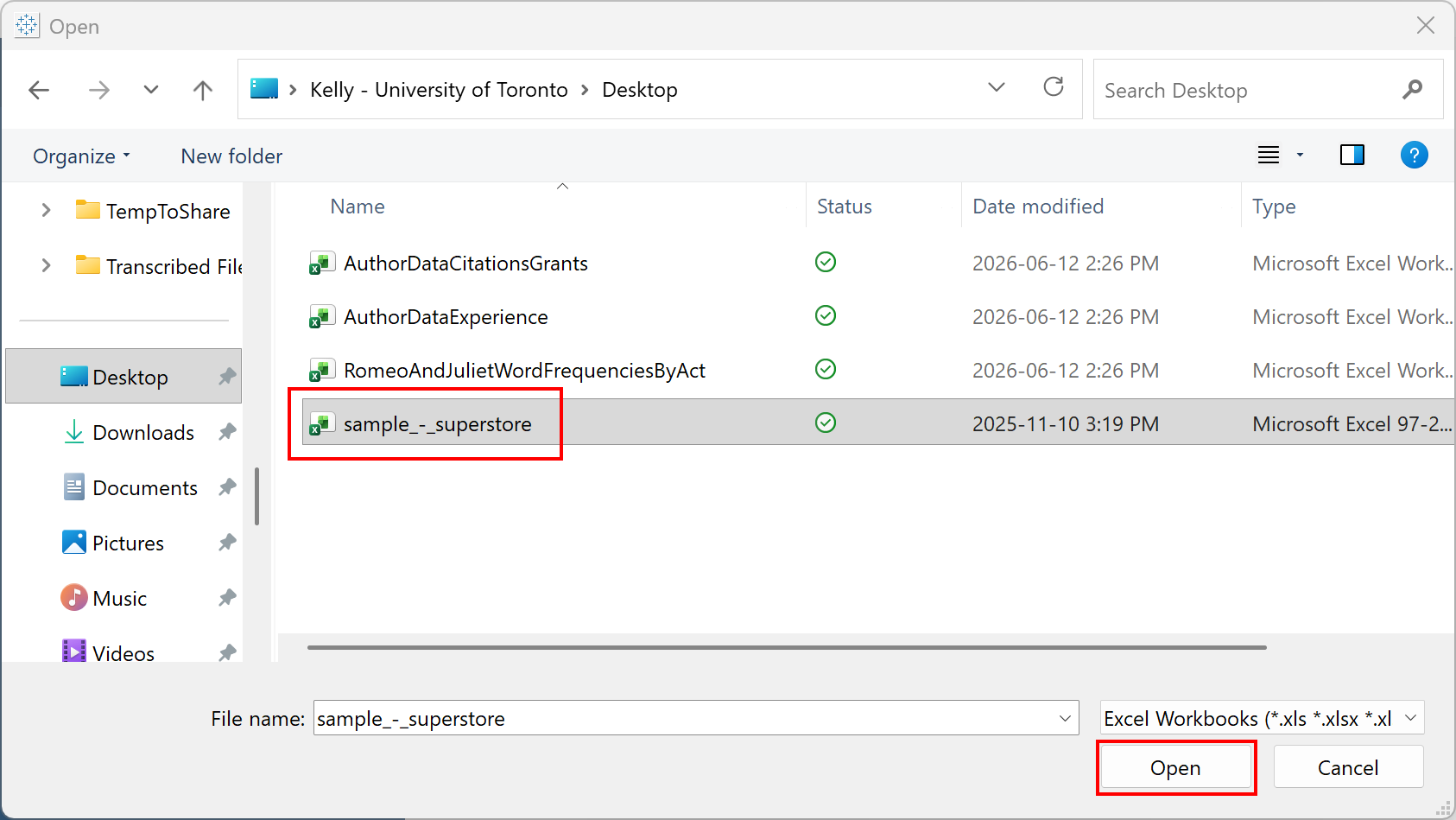Select 'Kelly - University of Toronto' breadcrumb
The image size is (1456, 820).
point(439,90)
